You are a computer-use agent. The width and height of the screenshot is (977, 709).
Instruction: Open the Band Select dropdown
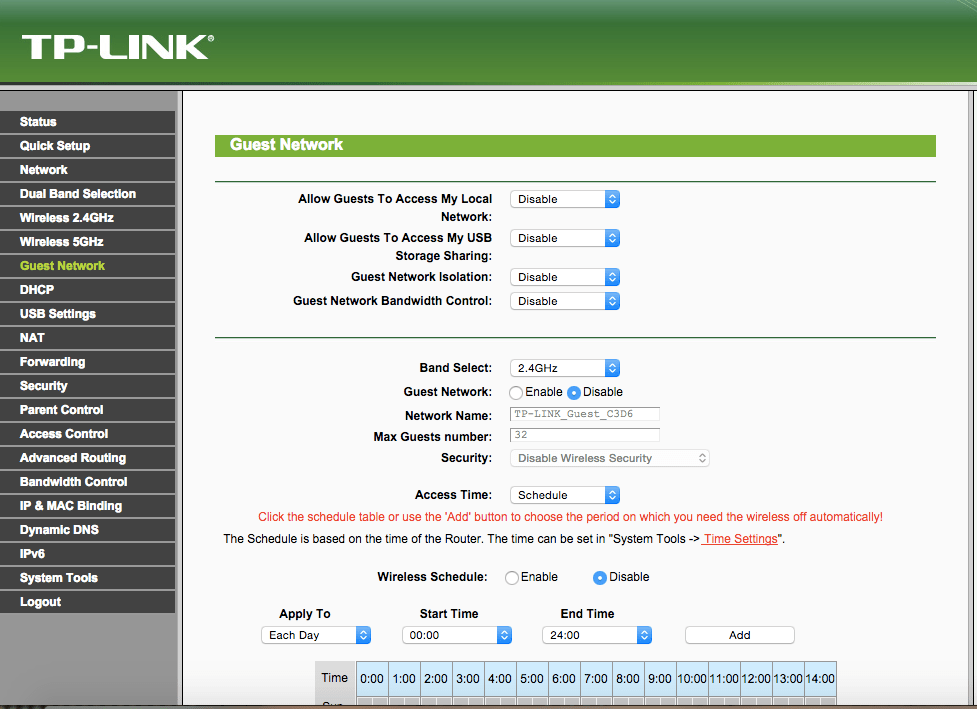[565, 368]
